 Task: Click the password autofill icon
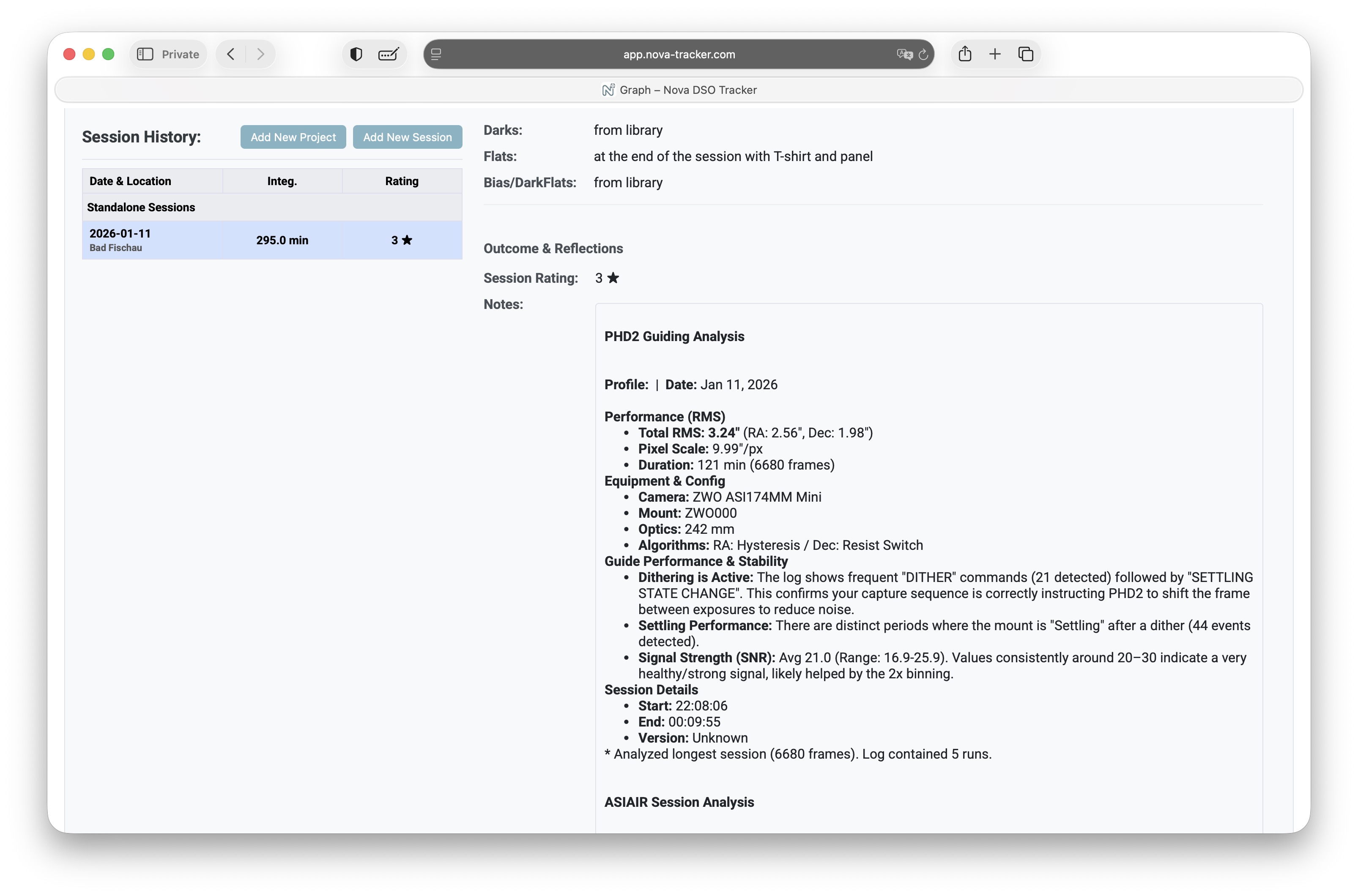389,54
